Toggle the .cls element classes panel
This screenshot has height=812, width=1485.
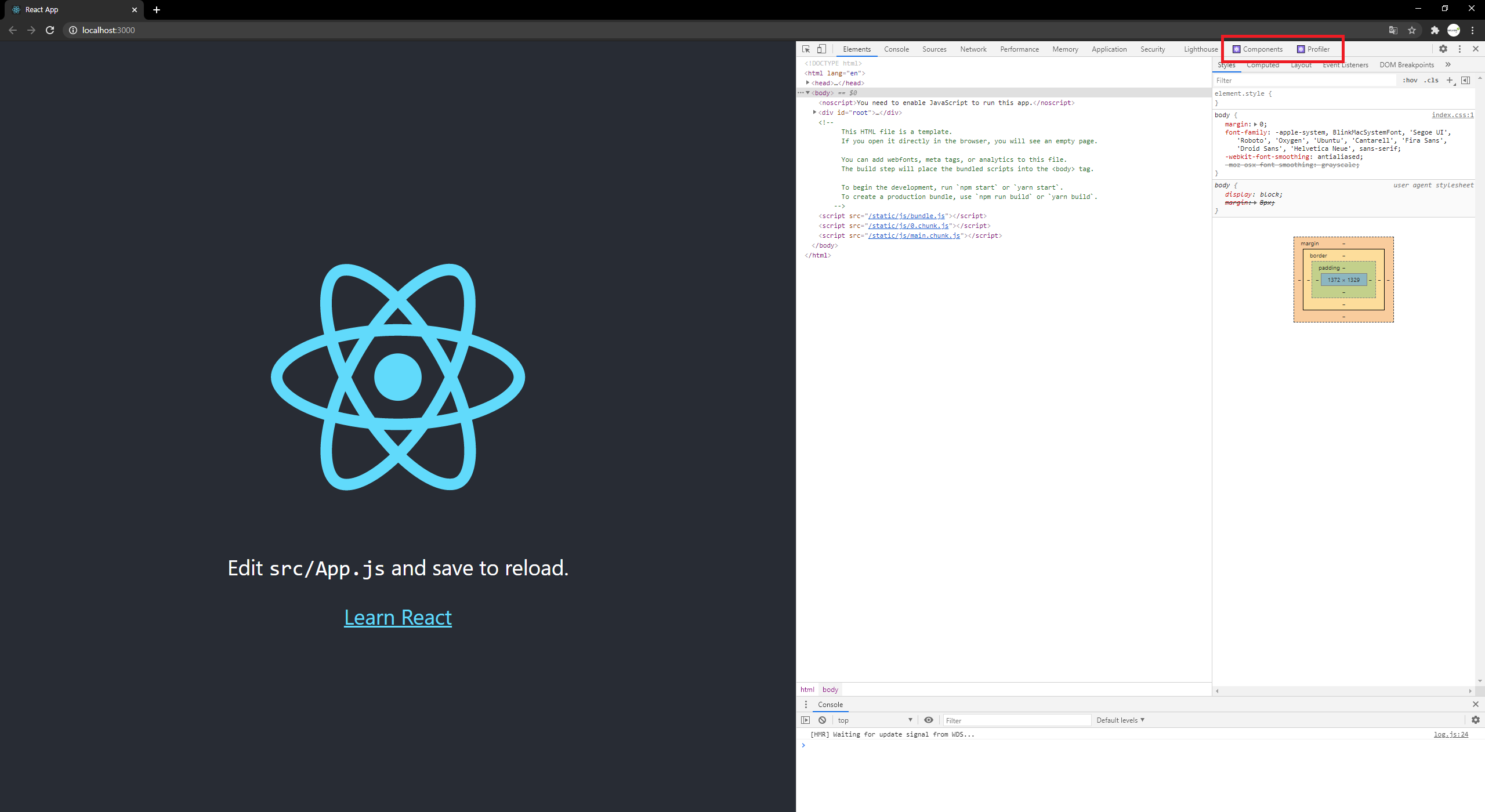click(x=1431, y=80)
